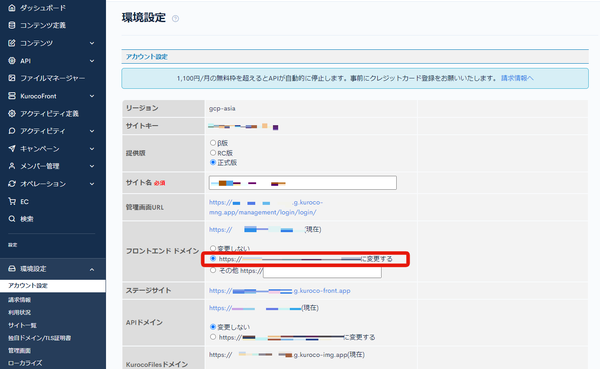Select frontend domain に変更する radio
The image size is (600, 369).
point(213,259)
